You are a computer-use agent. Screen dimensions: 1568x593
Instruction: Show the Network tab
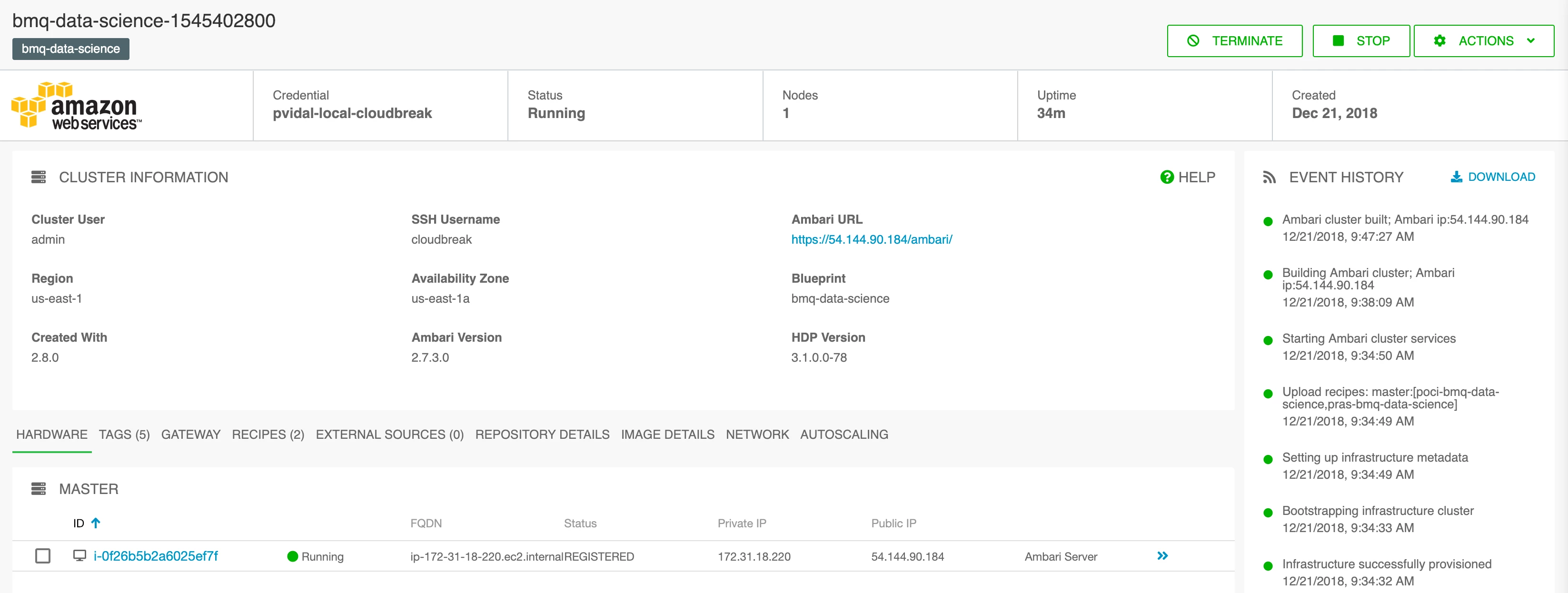click(x=757, y=434)
